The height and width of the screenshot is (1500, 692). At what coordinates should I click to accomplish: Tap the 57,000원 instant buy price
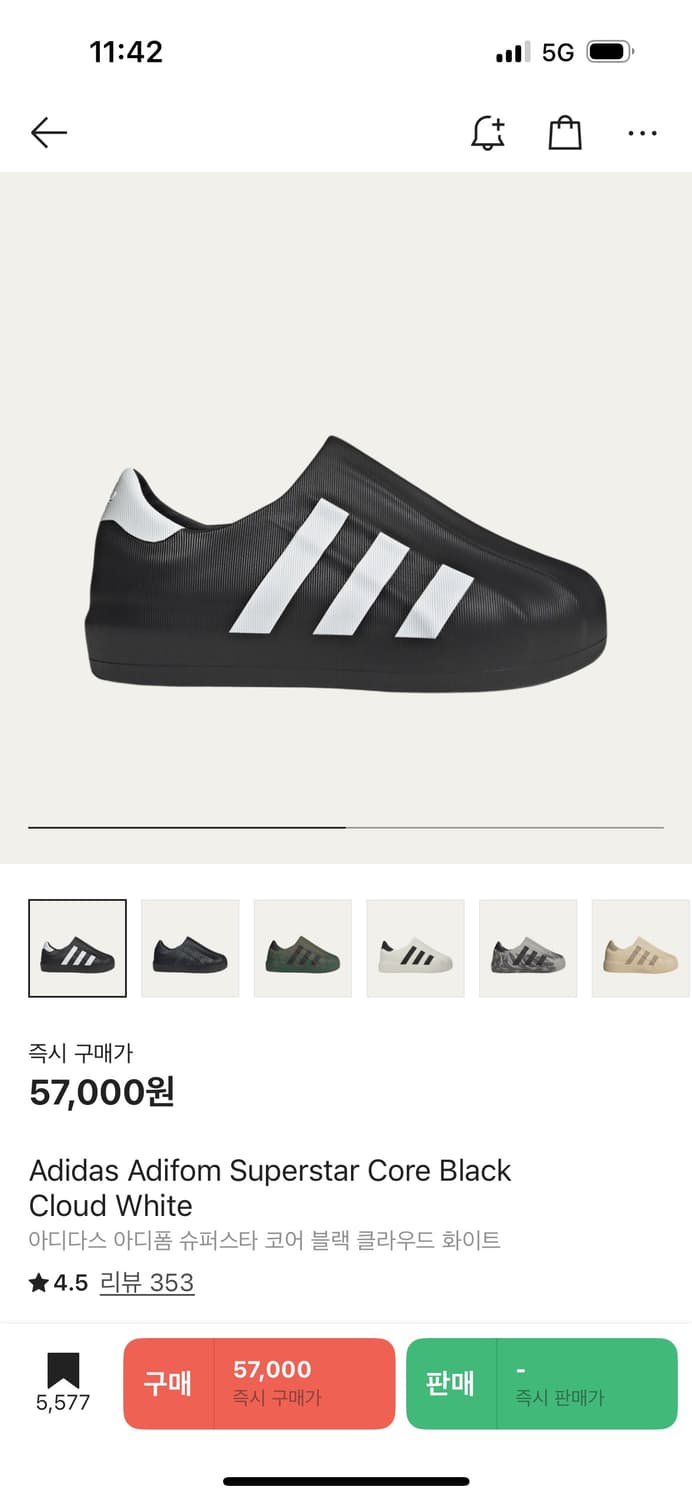tap(102, 1092)
